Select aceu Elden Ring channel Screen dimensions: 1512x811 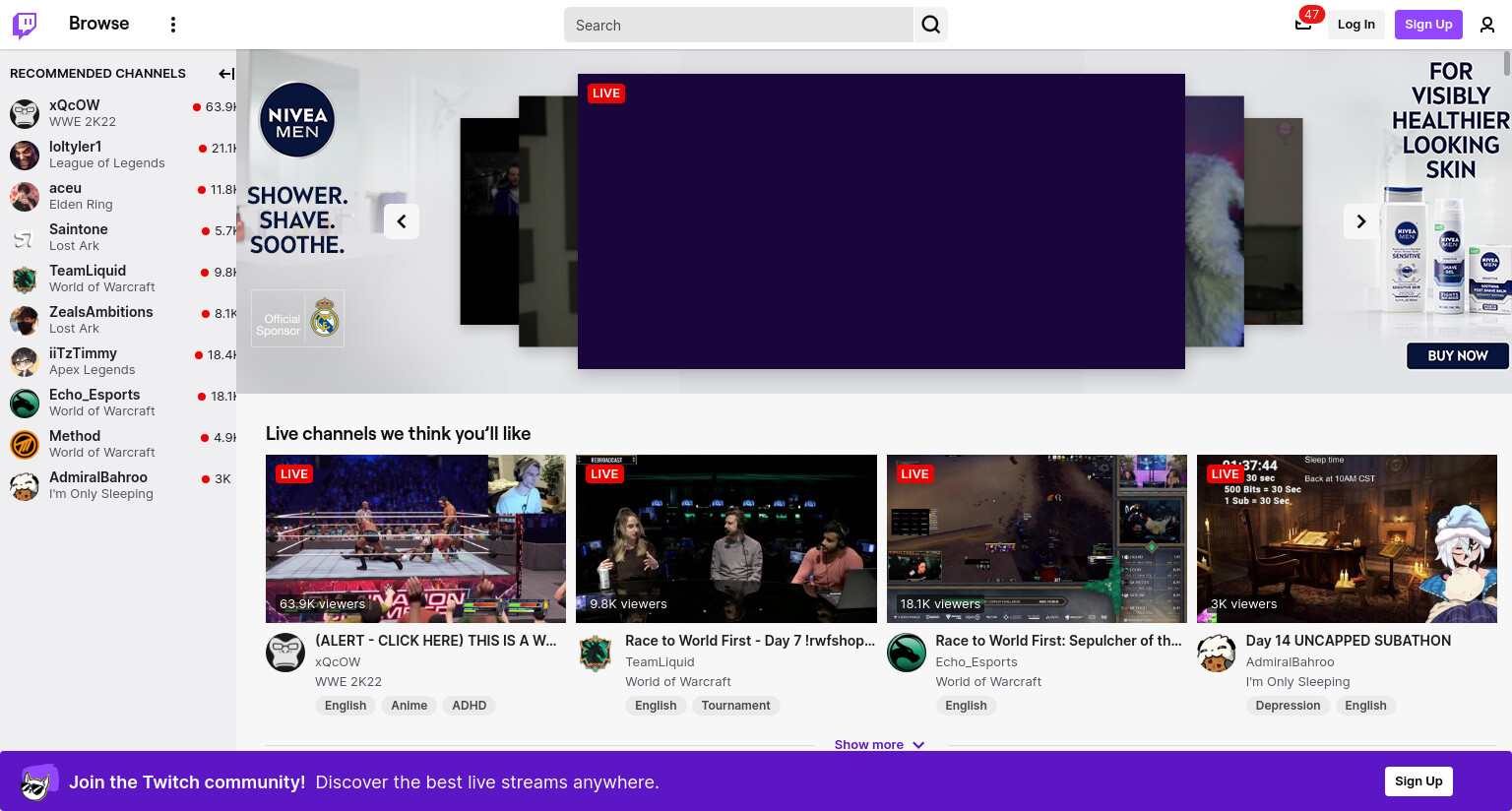point(118,196)
